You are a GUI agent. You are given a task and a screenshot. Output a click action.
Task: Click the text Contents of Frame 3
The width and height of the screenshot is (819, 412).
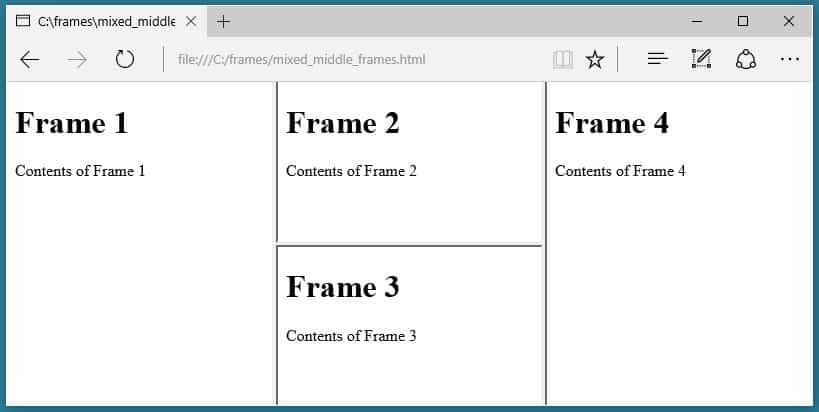pos(351,336)
